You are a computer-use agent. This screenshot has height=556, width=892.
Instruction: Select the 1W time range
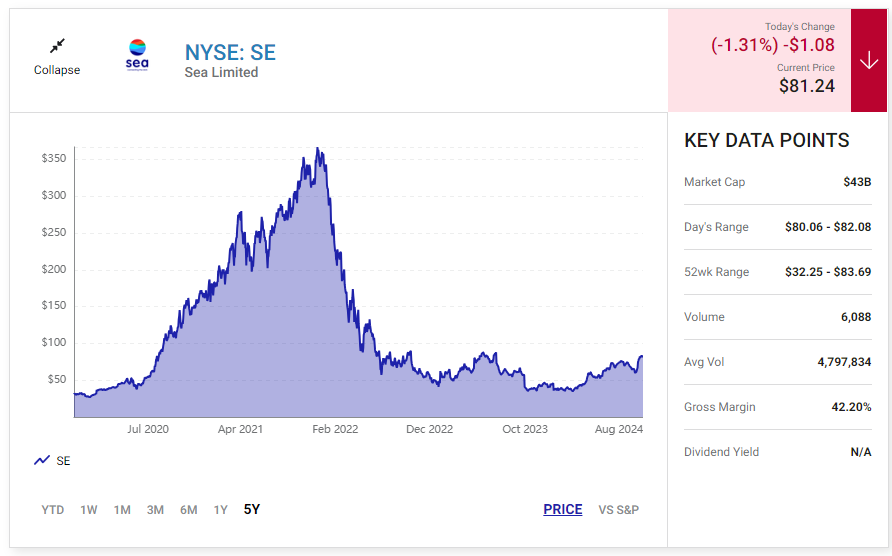89,510
